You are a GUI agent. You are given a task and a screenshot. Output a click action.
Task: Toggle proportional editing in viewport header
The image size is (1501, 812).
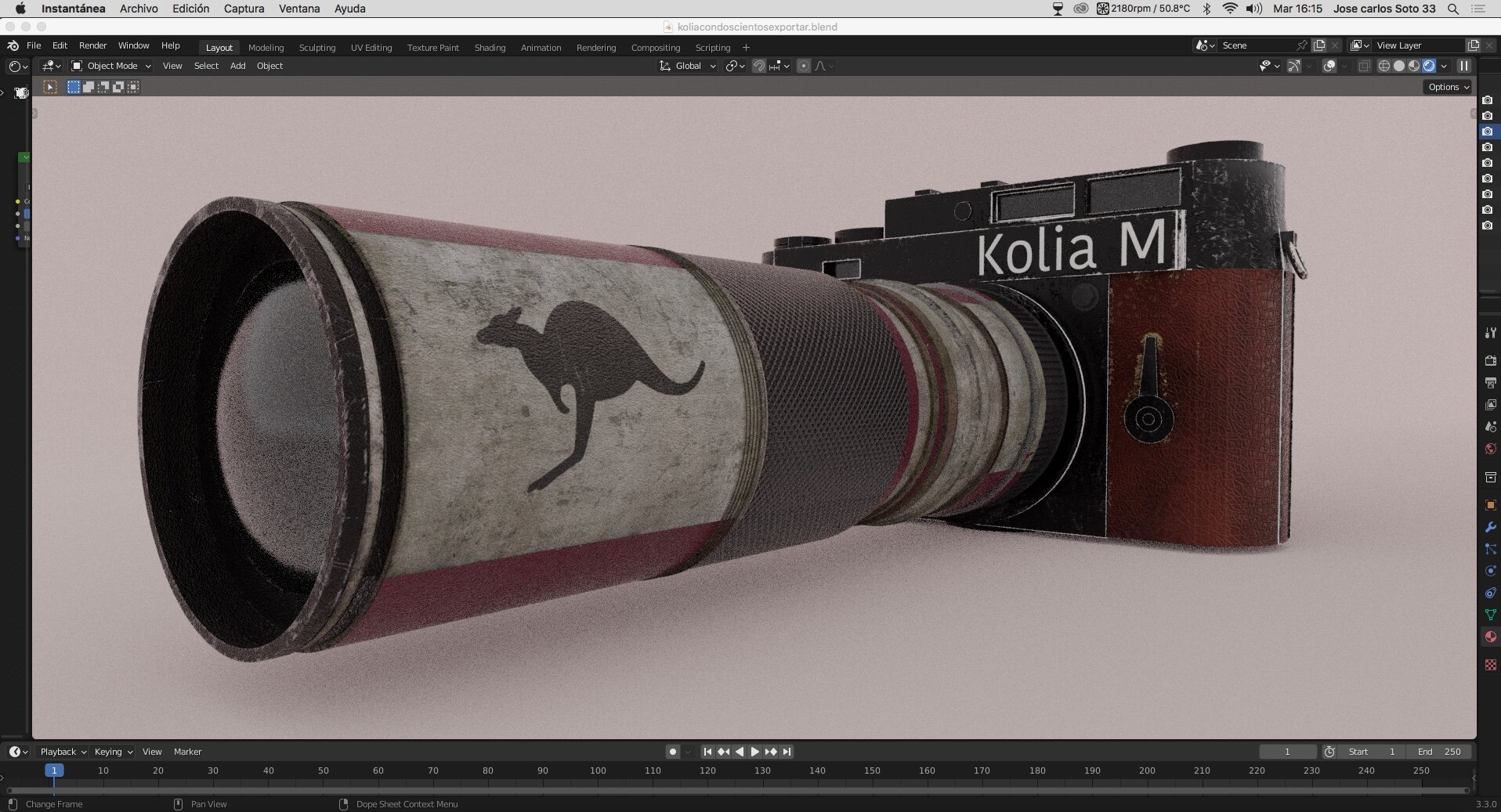point(803,66)
